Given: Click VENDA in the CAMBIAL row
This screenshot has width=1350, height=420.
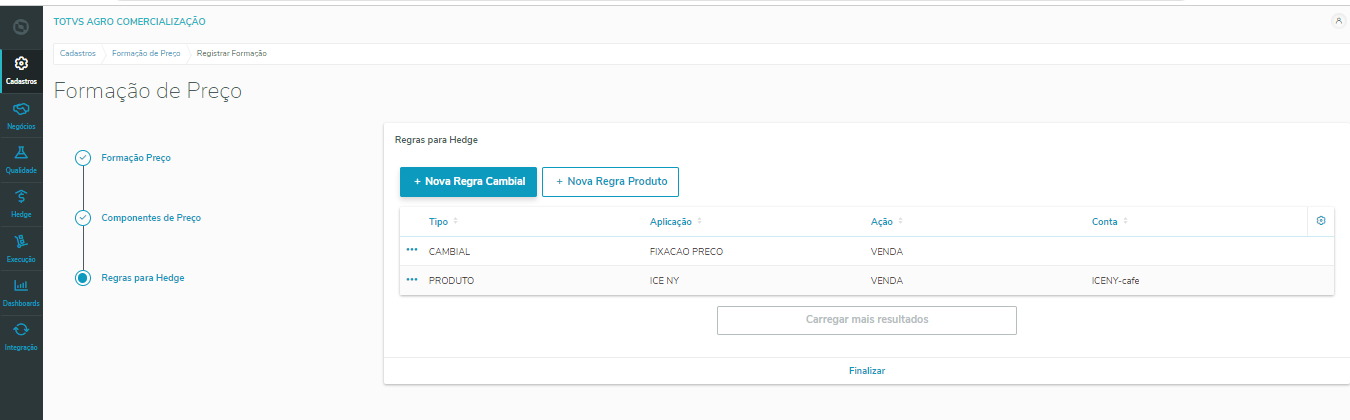Looking at the screenshot, I should pos(886,251).
